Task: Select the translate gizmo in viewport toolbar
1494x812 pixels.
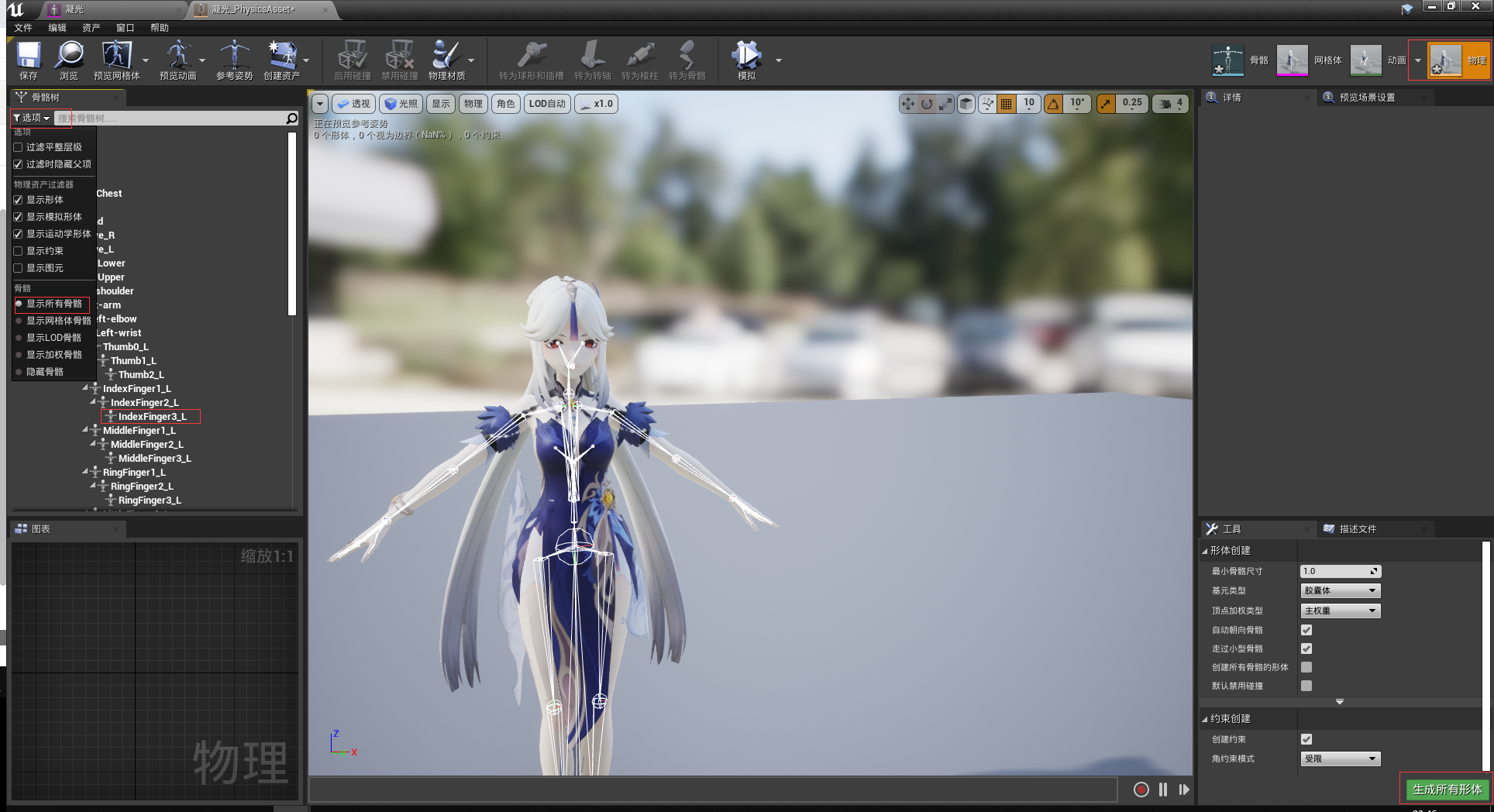Action: click(907, 104)
